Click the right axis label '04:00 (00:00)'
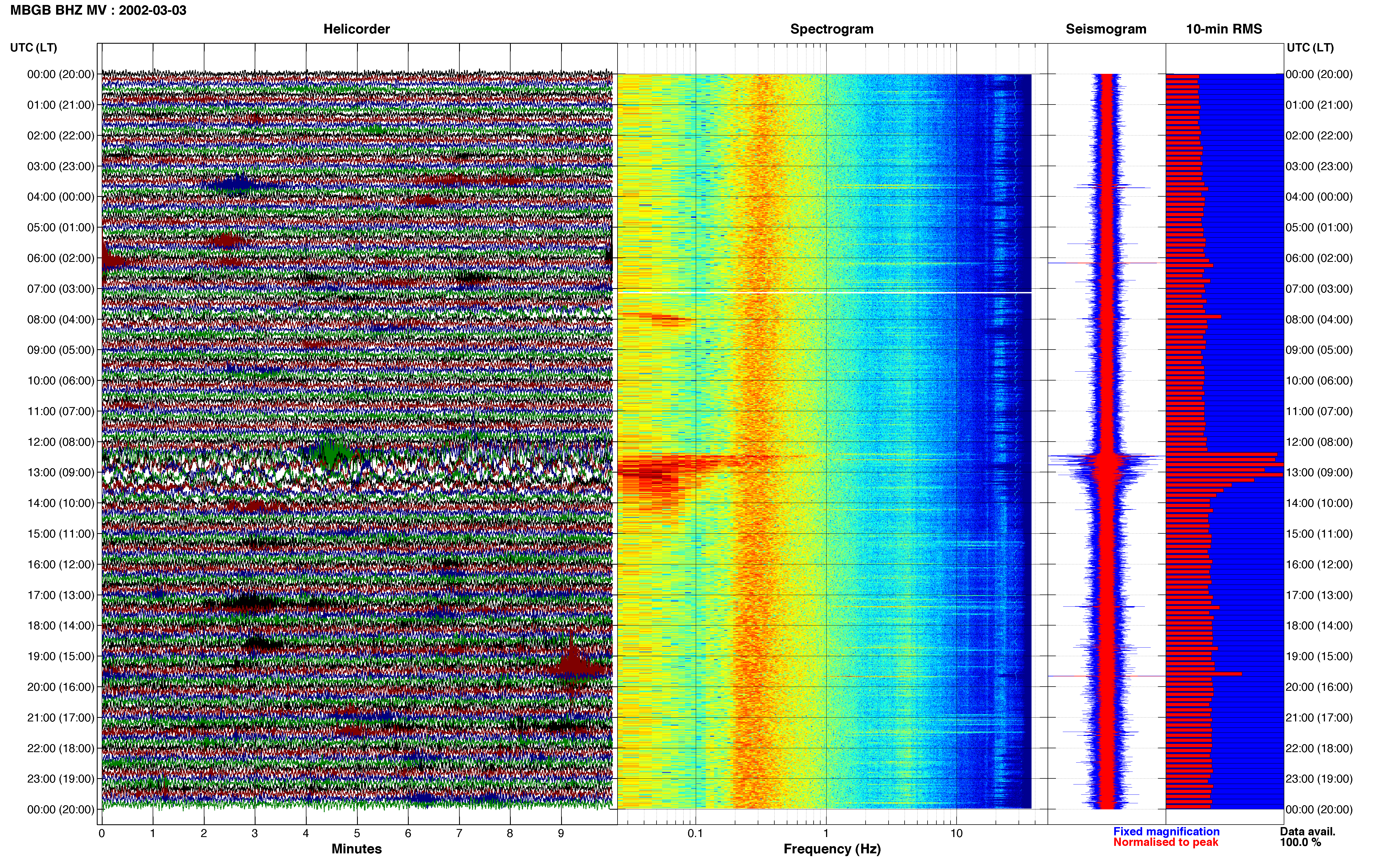 coord(1319,196)
